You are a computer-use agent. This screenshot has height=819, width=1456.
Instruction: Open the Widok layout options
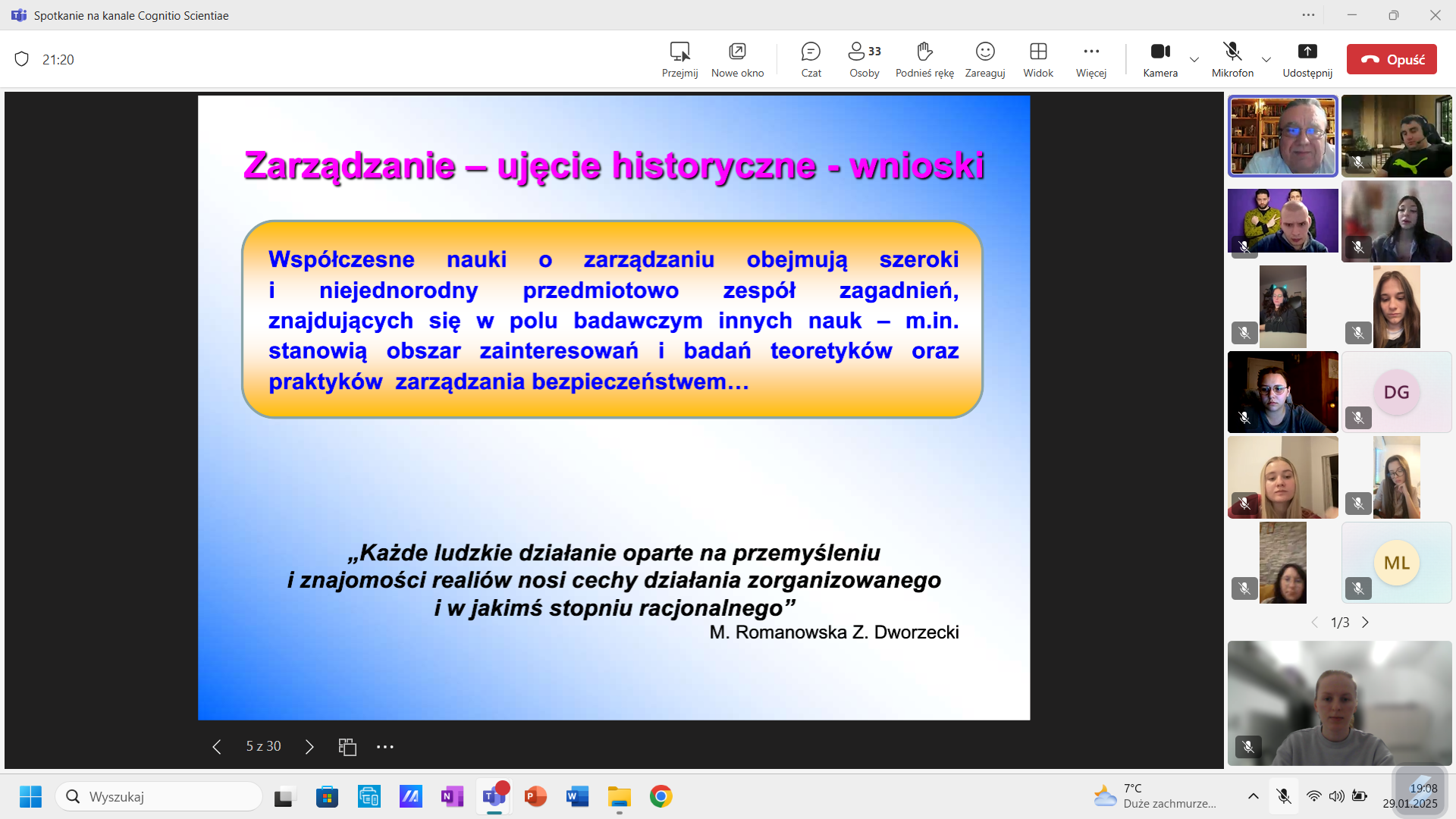(1038, 59)
